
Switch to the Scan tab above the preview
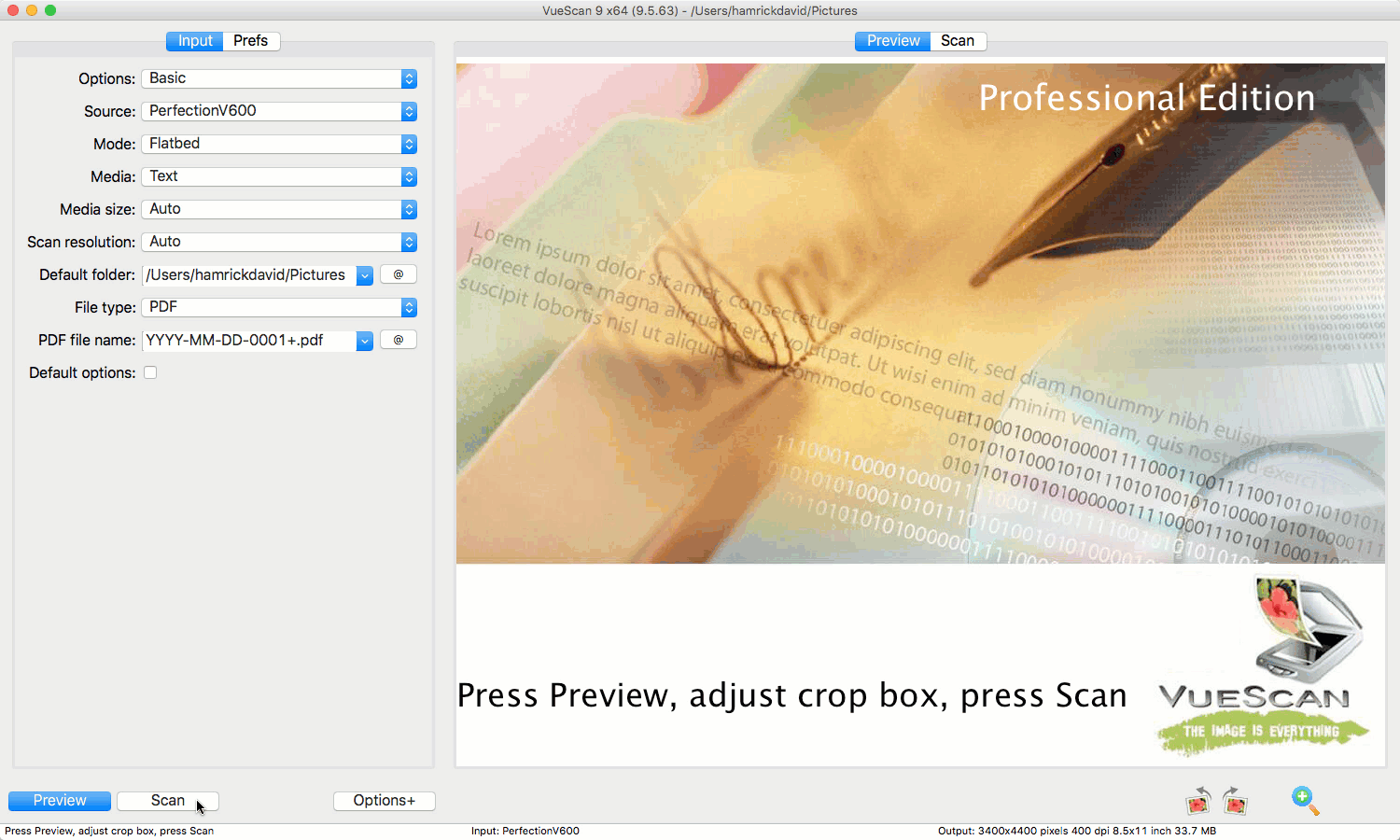pos(958,40)
